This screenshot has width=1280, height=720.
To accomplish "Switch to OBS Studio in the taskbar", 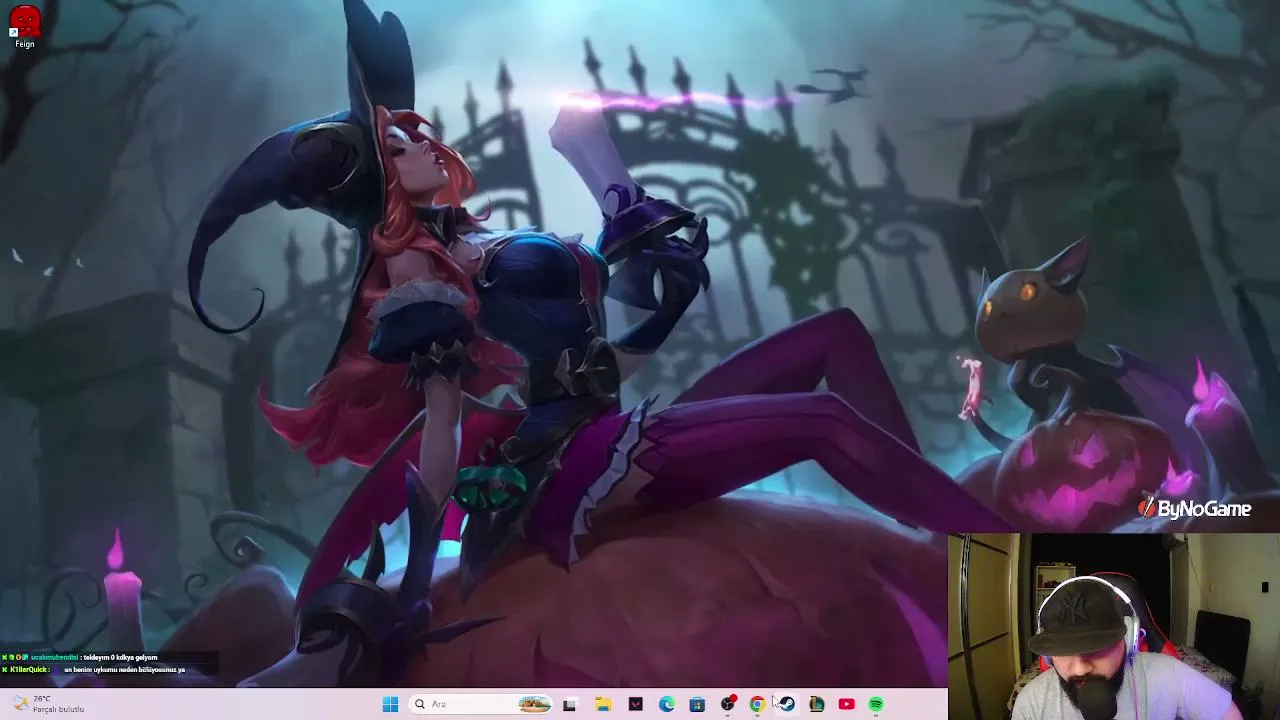I will pyautogui.click(x=728, y=704).
